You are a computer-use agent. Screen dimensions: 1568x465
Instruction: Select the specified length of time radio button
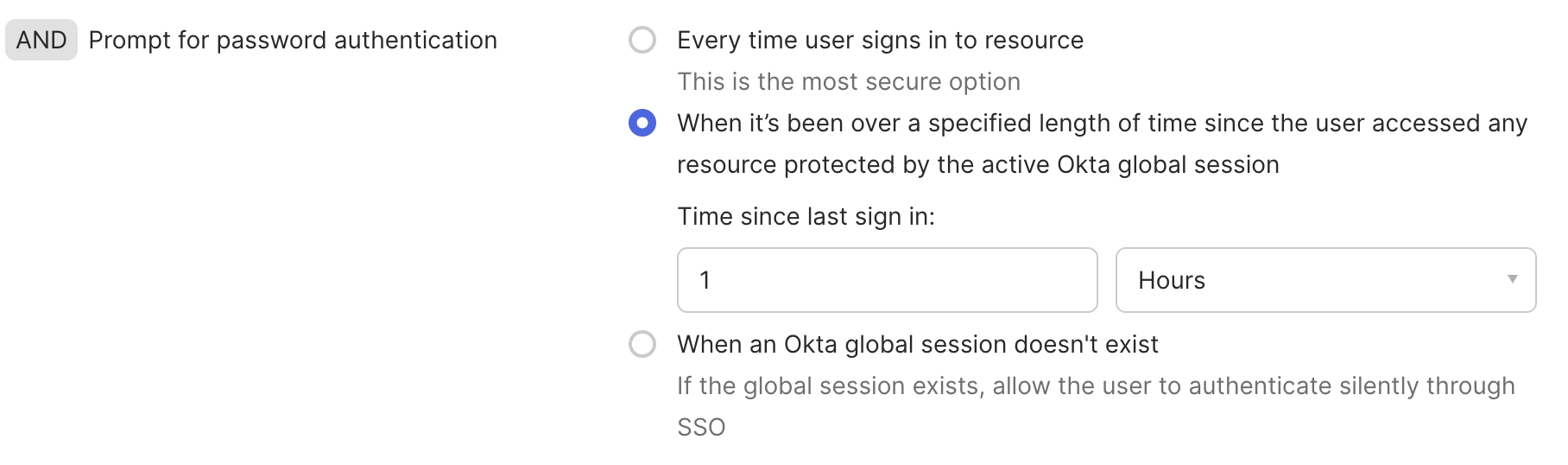tap(642, 123)
